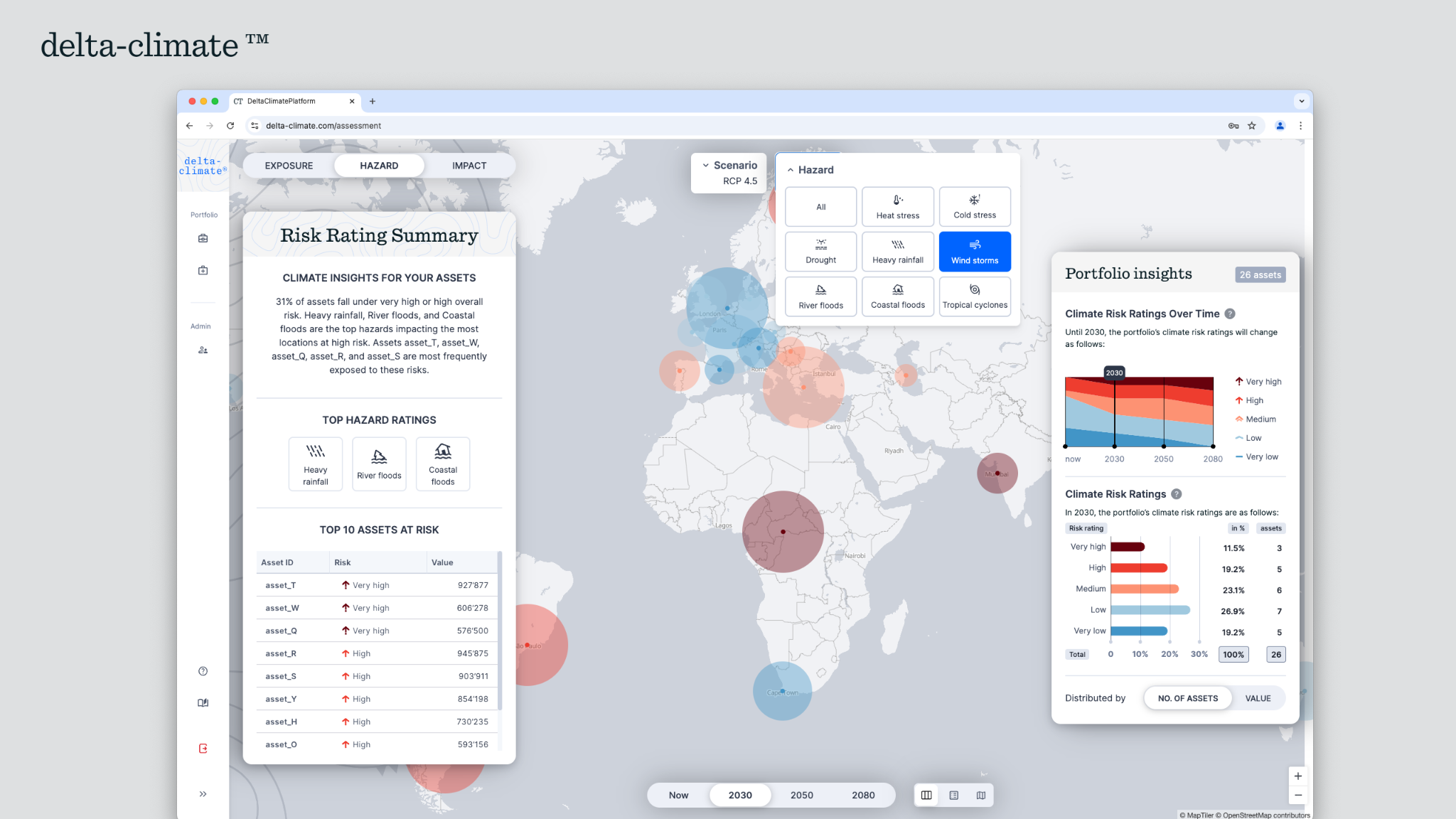Select Now on the timeline selector
The height and width of the screenshot is (819, 1456).
pos(678,795)
